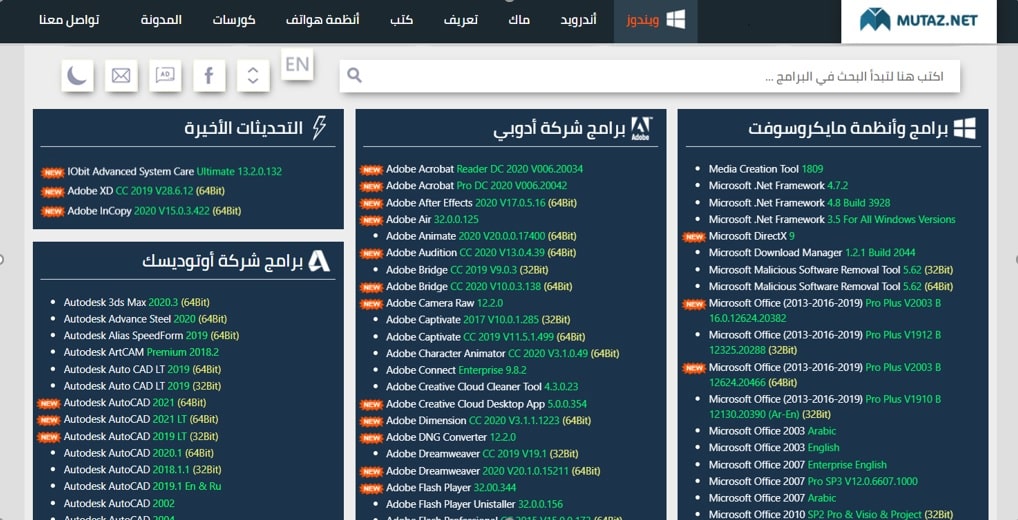The height and width of the screenshot is (520, 1018).
Task: Switch site language to EN
Action: pyautogui.click(x=297, y=64)
